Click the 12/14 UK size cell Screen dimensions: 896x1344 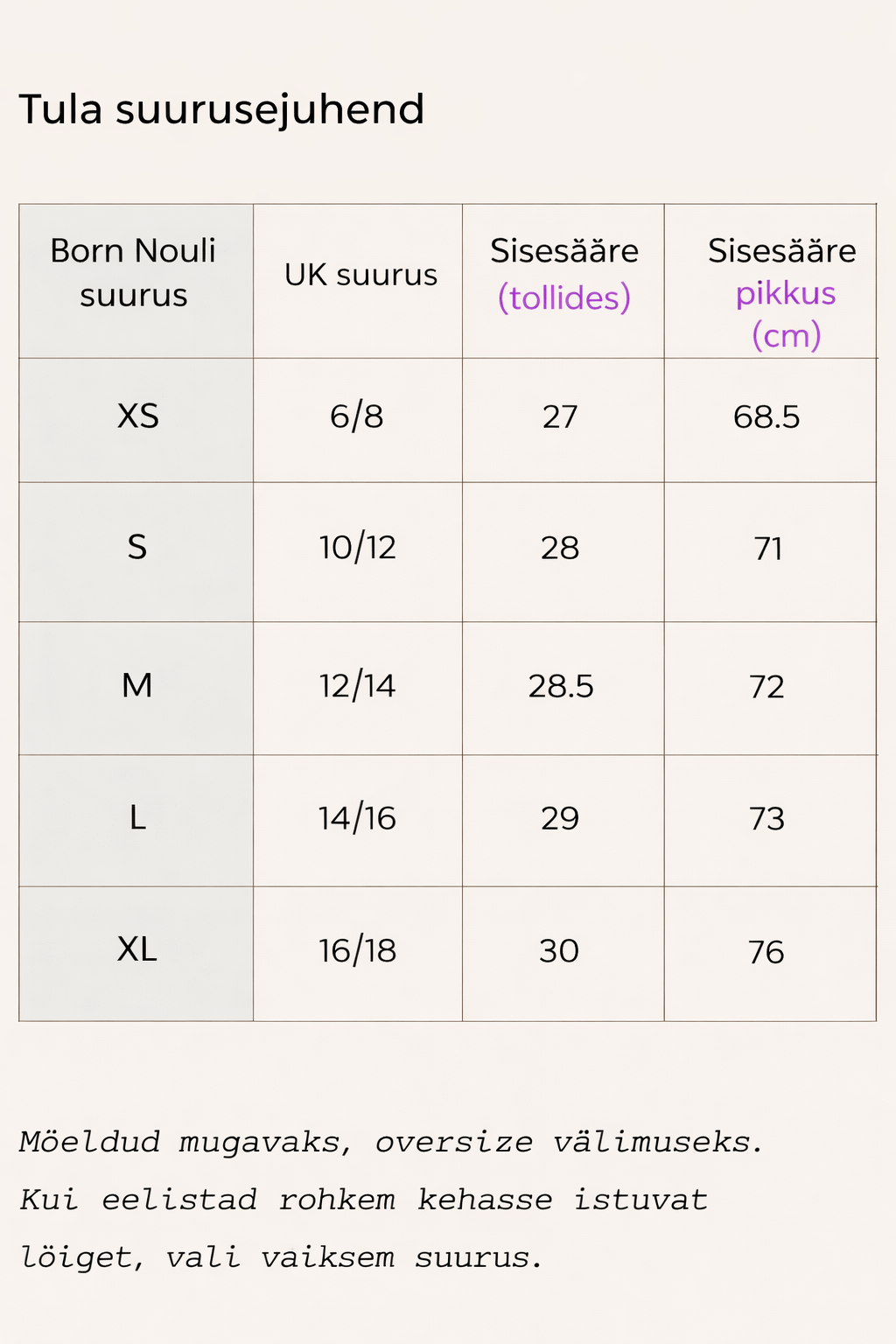pos(358,686)
